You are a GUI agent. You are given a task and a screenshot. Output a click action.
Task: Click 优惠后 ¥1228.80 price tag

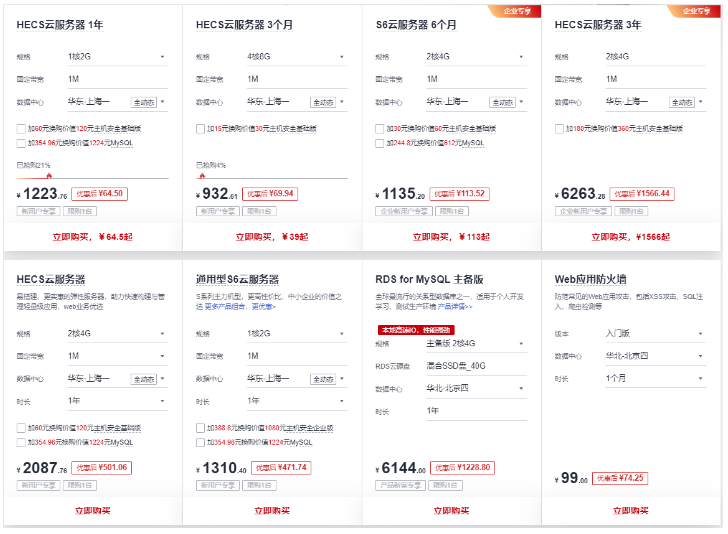click(x=462, y=468)
